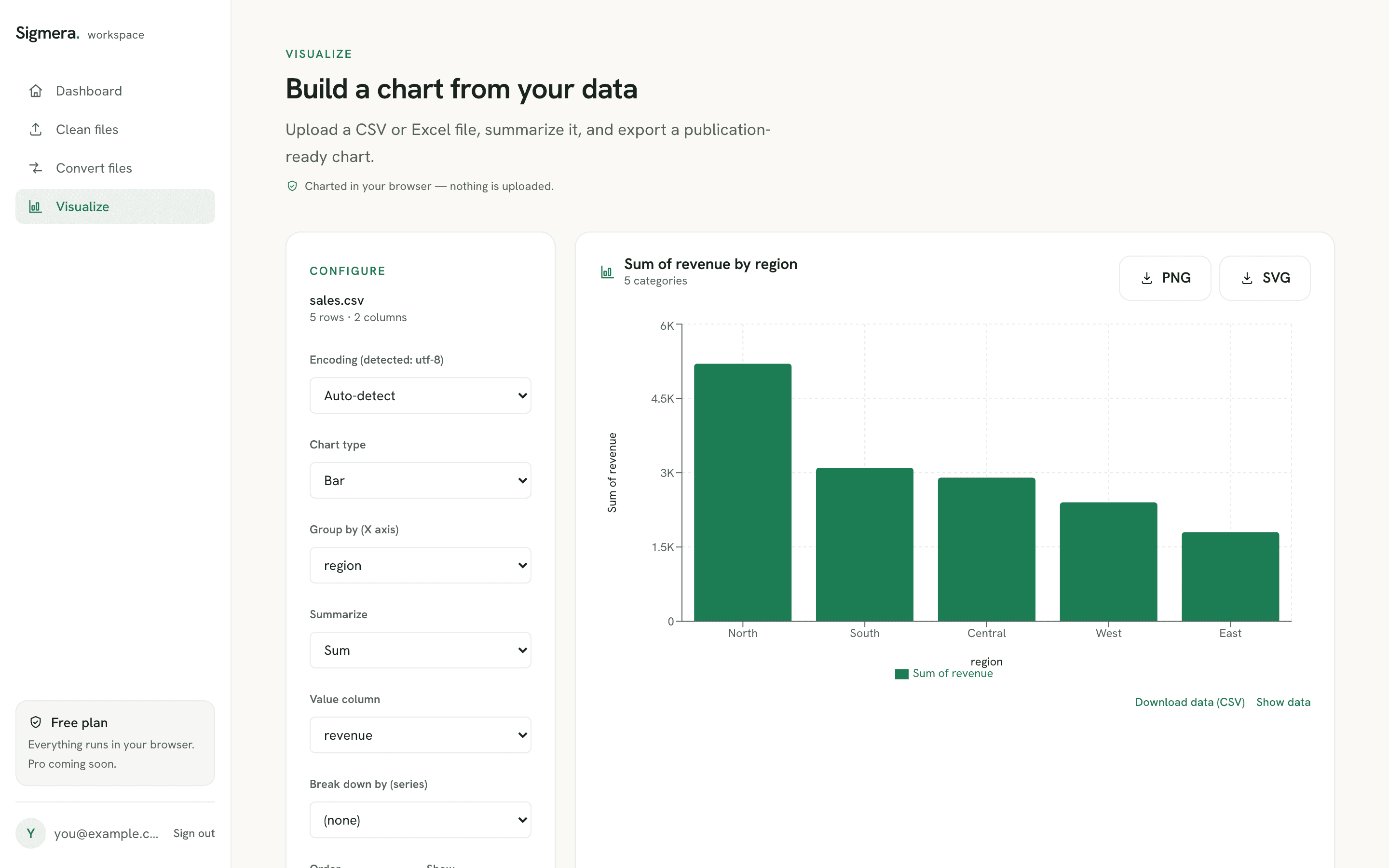Viewport: 1389px width, 868px height.
Task: Click the download icon on the PNG button
Action: [x=1147, y=278]
